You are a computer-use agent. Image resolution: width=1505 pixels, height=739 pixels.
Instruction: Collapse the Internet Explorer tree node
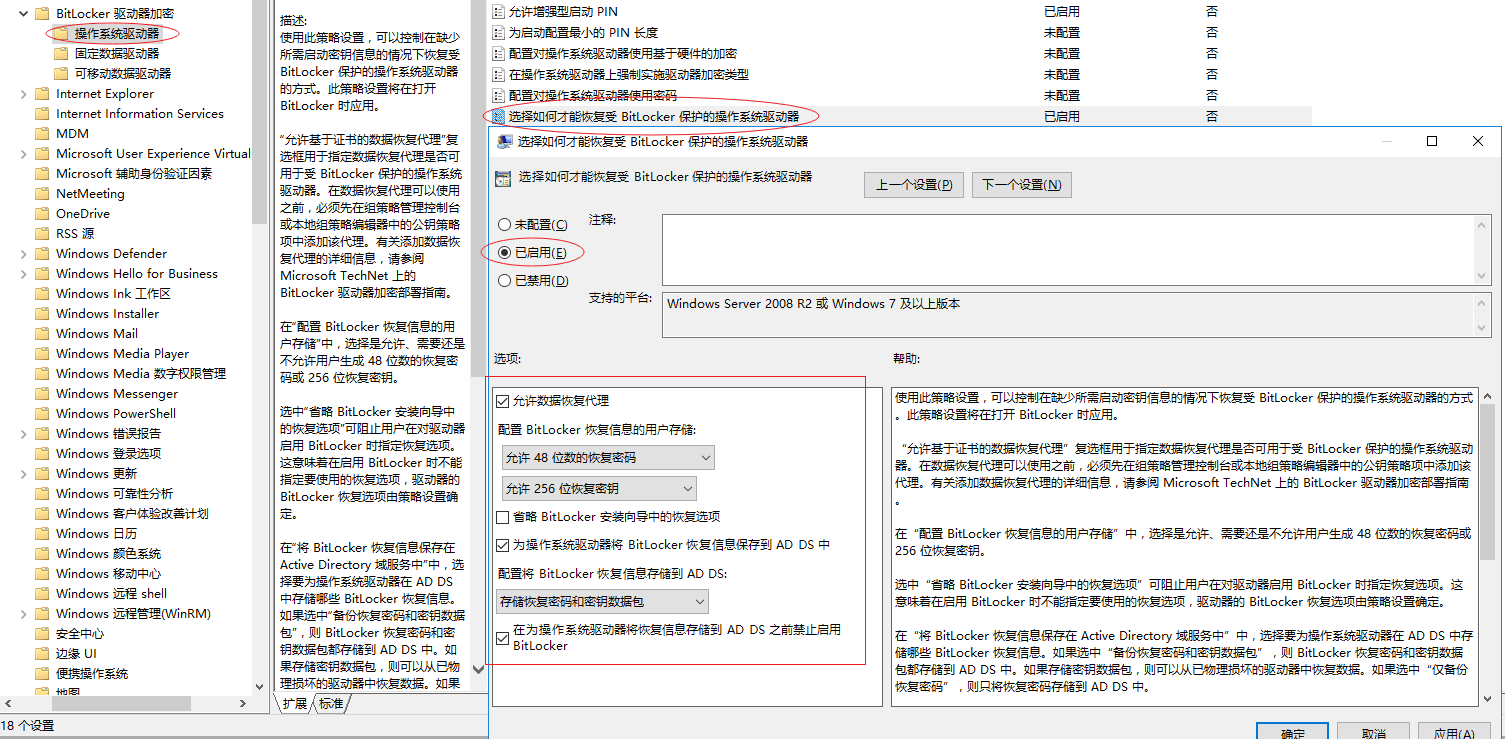point(22,93)
